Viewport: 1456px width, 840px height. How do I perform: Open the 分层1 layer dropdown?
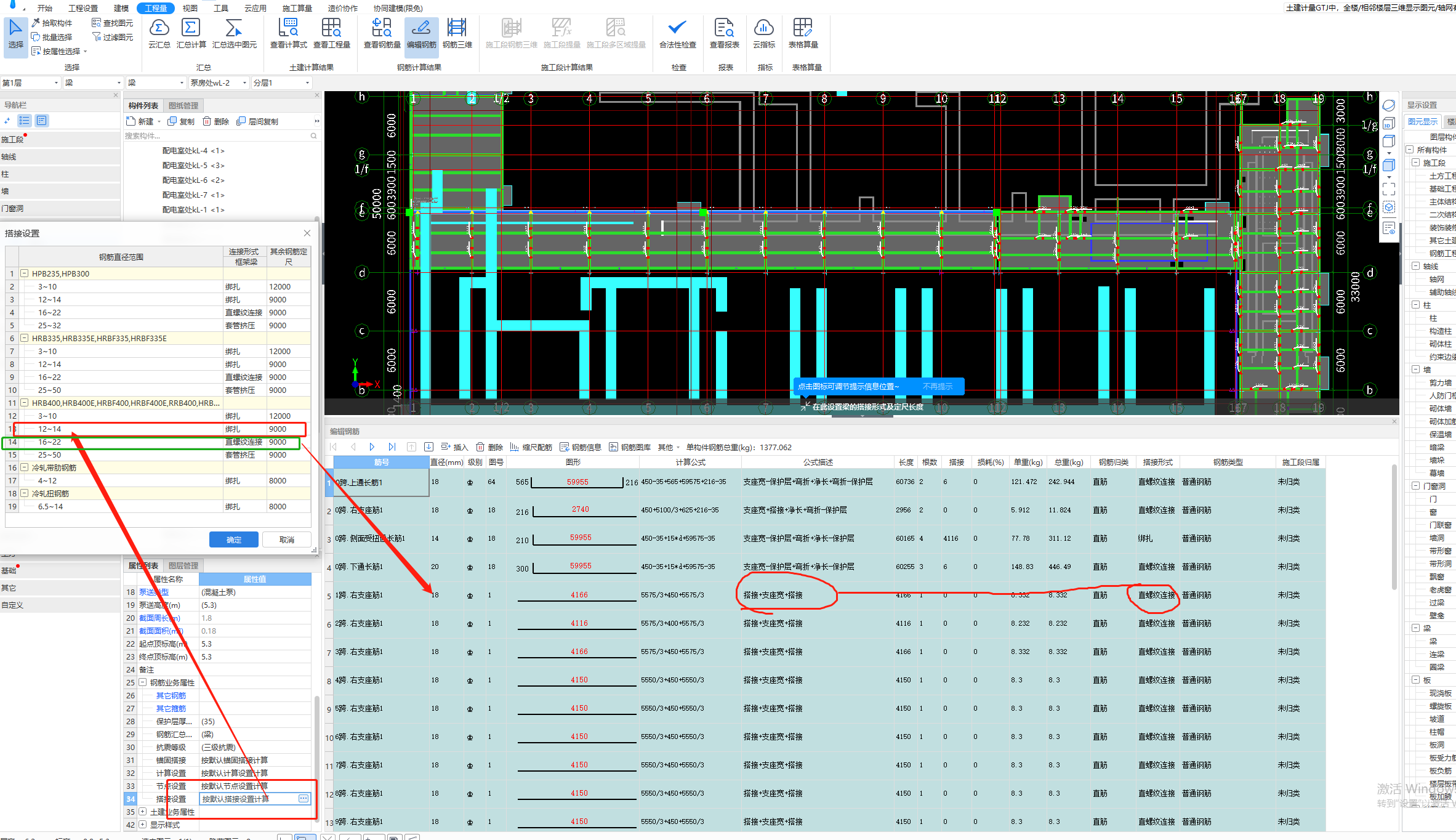click(x=281, y=83)
